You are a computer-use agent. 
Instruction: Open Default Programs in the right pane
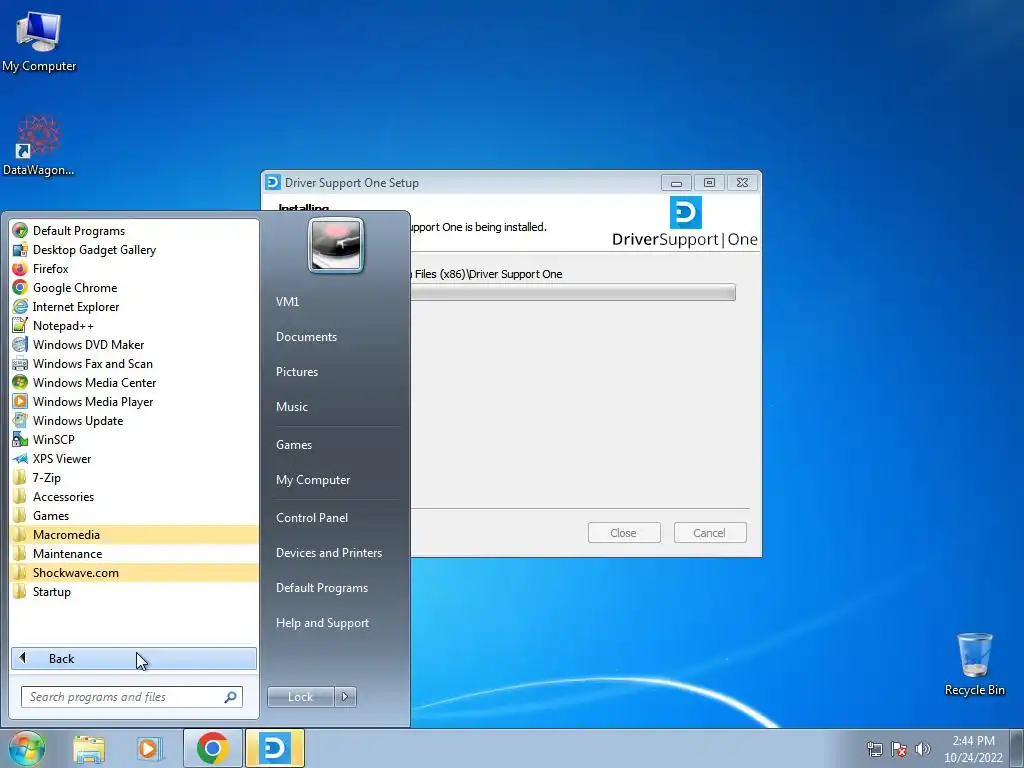click(x=321, y=588)
